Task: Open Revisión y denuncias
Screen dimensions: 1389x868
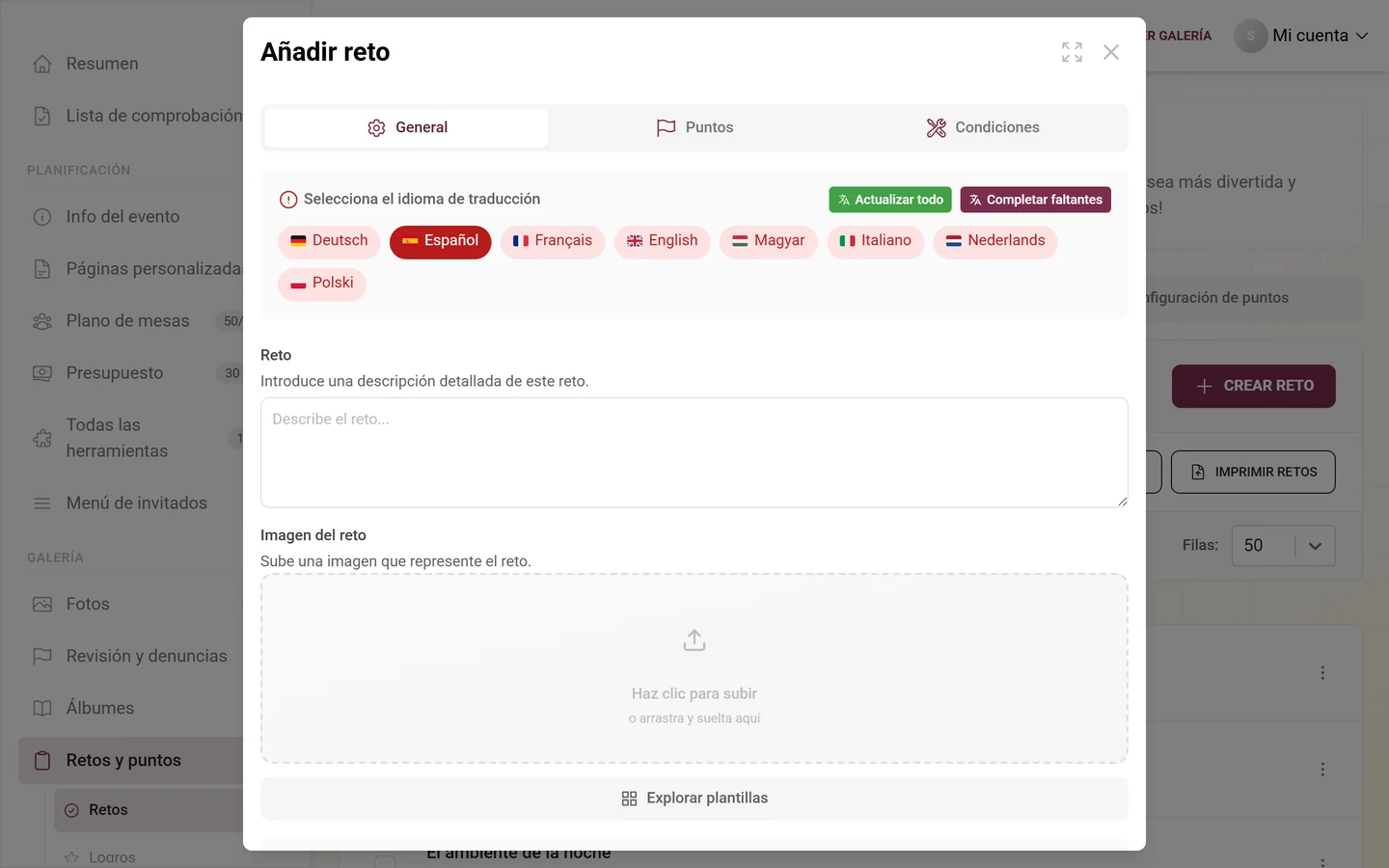Action: click(x=147, y=656)
